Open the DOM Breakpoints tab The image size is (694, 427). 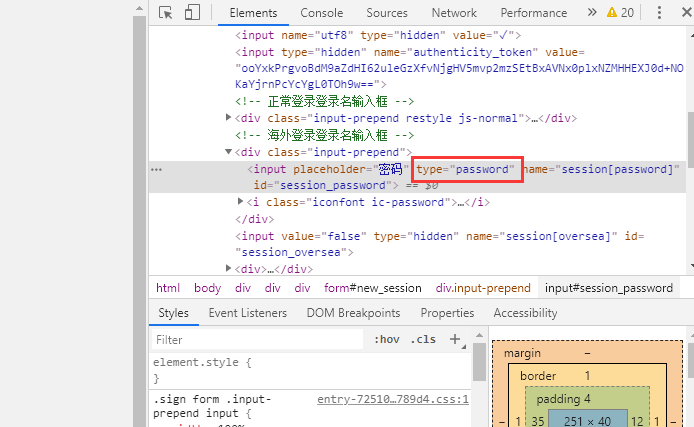click(x=353, y=313)
